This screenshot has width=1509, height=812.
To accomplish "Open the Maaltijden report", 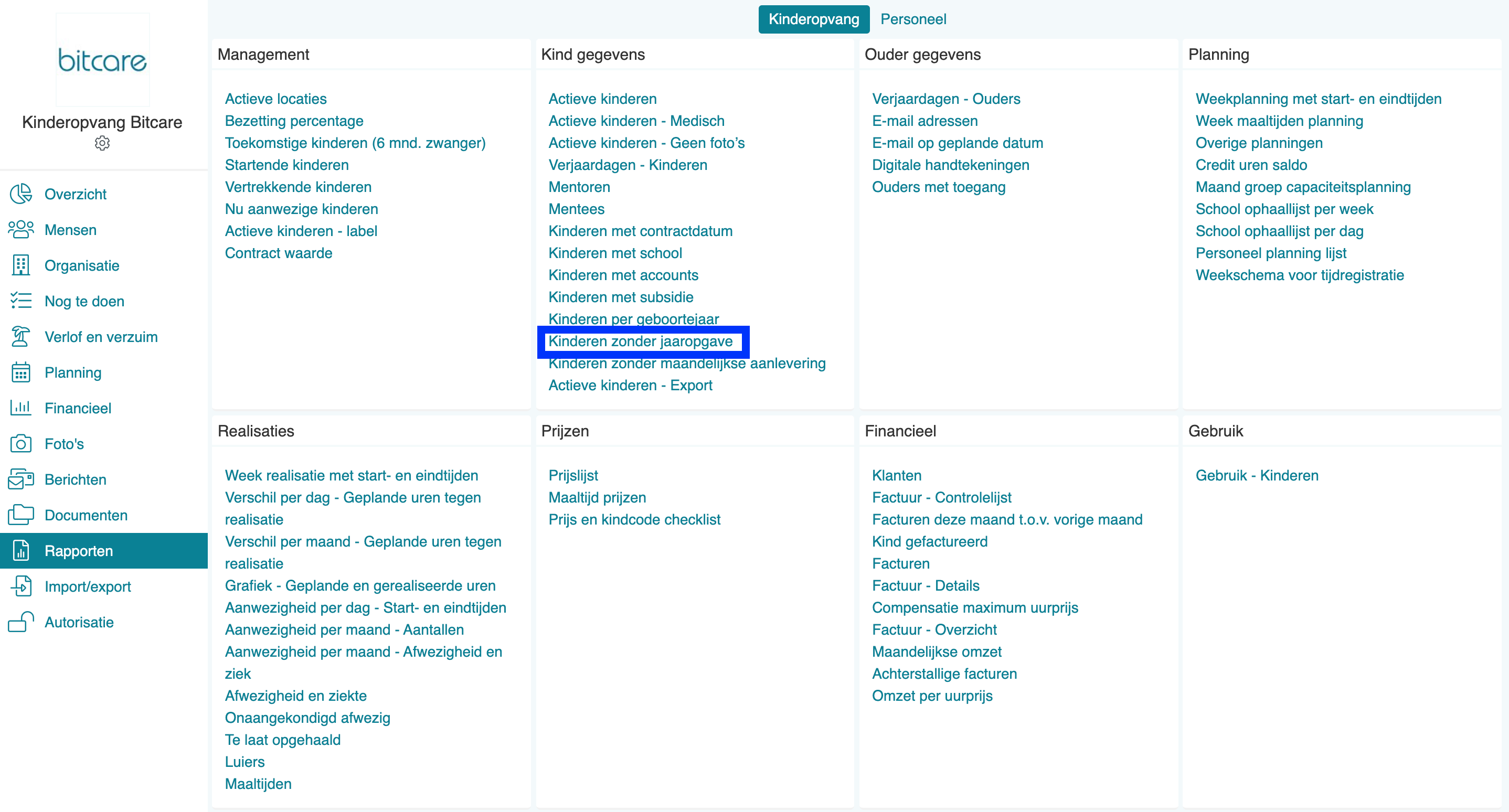I will [x=258, y=784].
